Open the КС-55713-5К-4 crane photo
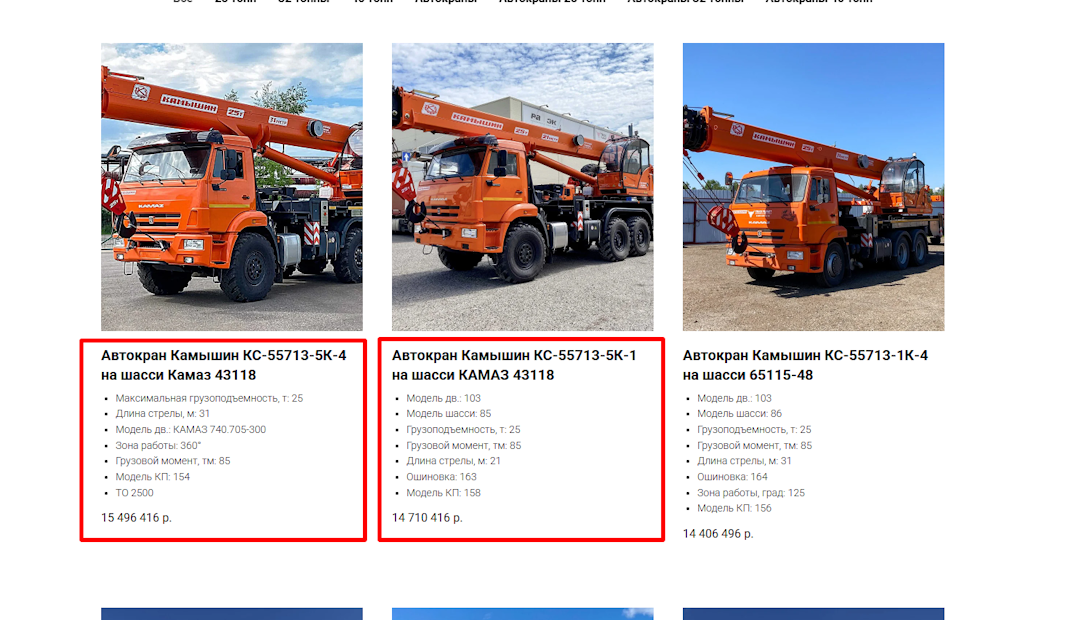Viewport: 1066px width, 620px height. [232, 187]
